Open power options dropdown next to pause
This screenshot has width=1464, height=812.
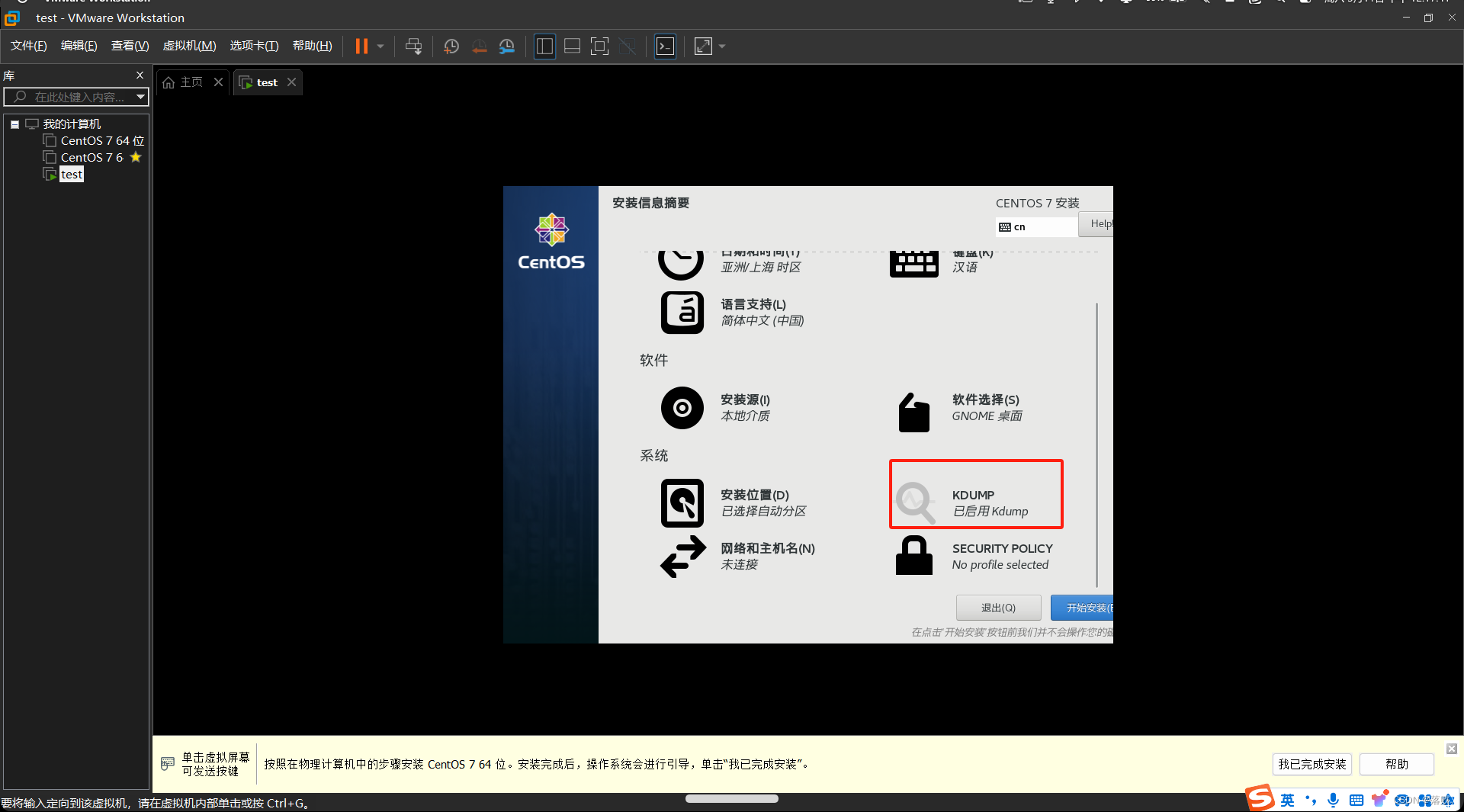[380, 47]
